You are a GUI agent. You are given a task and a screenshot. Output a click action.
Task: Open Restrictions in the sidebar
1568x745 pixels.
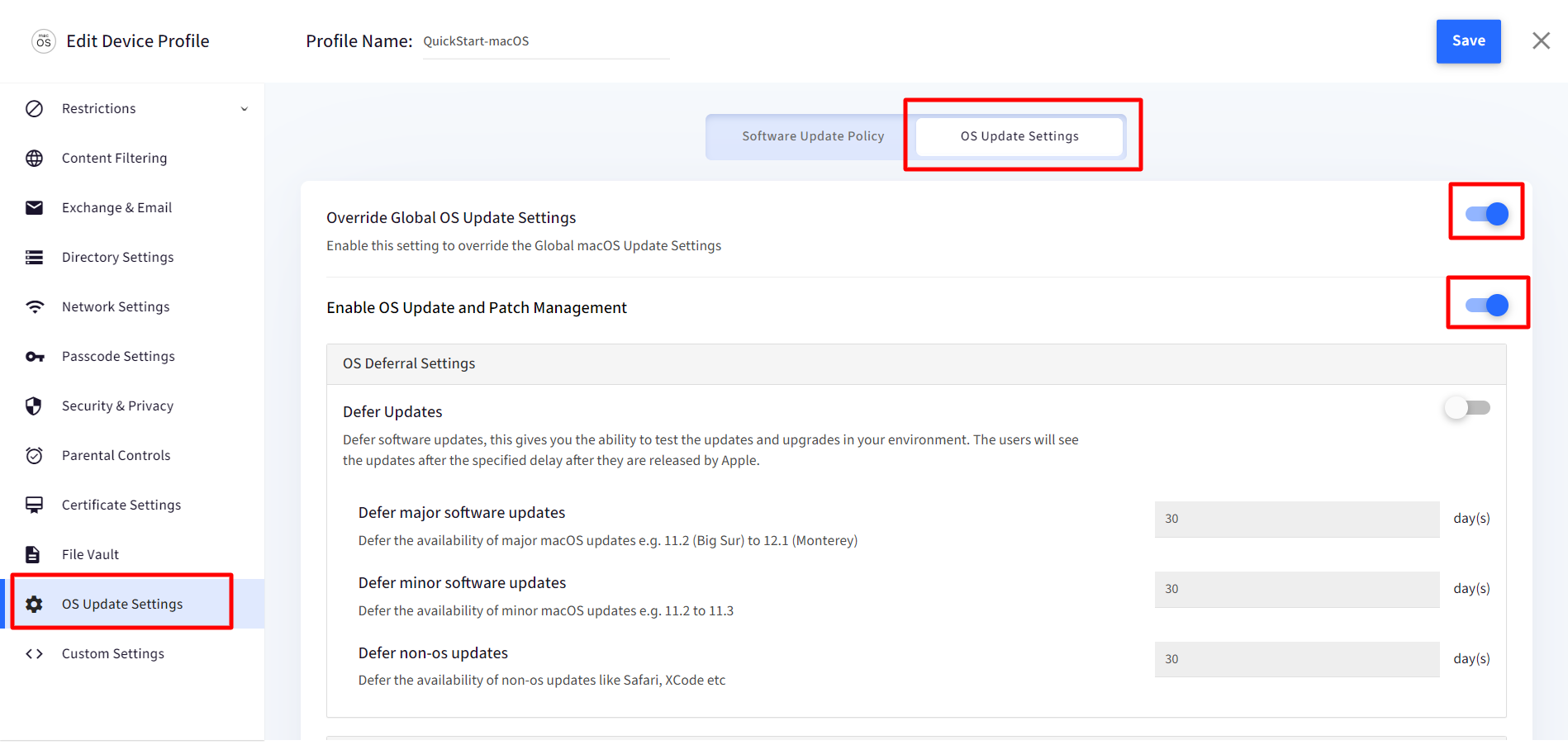coord(132,108)
